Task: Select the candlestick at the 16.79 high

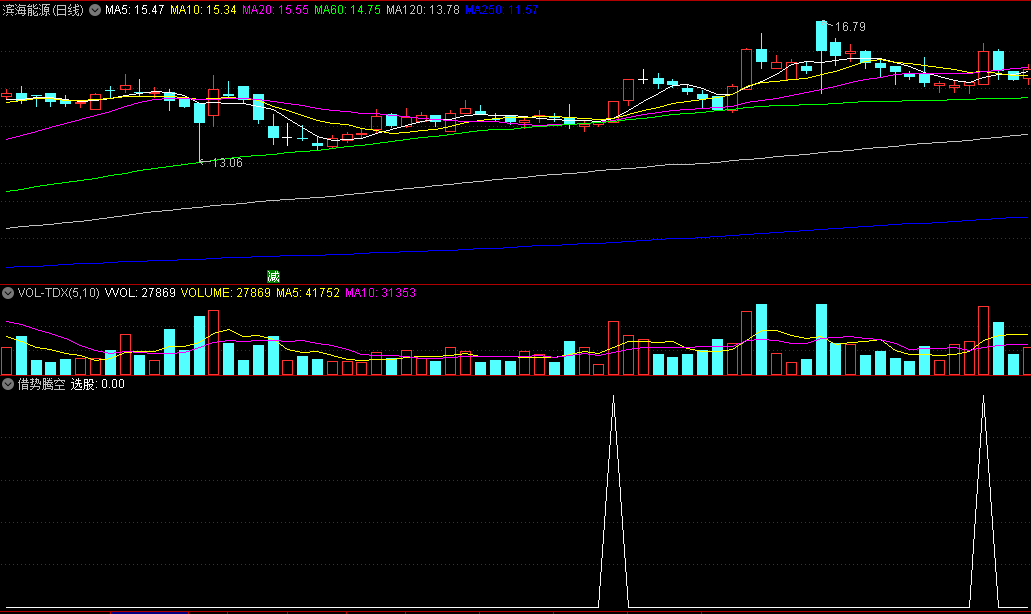Action: [x=821, y=36]
